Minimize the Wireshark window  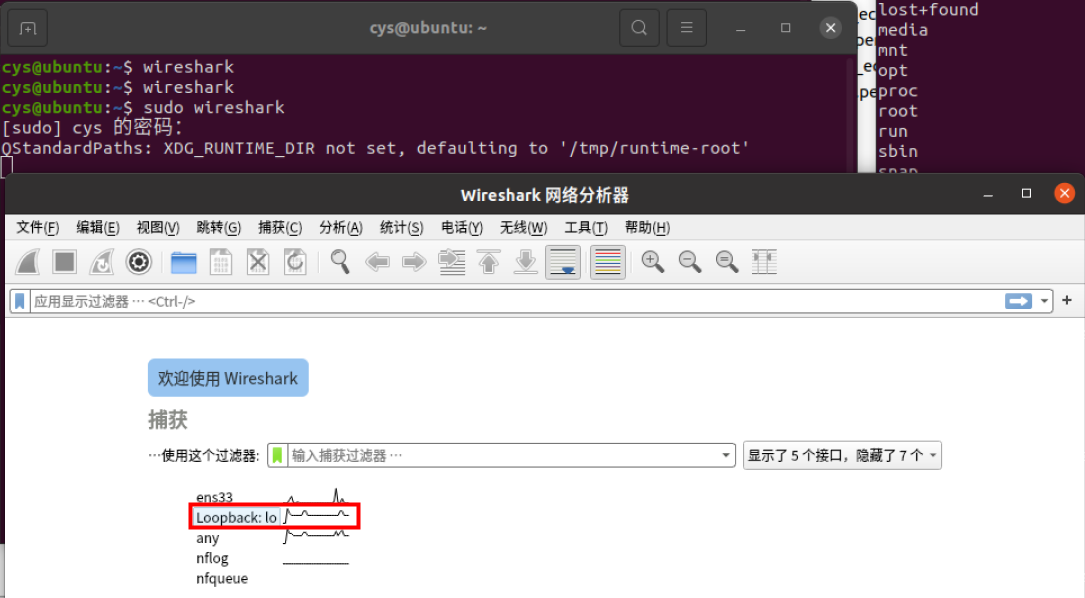[988, 195]
